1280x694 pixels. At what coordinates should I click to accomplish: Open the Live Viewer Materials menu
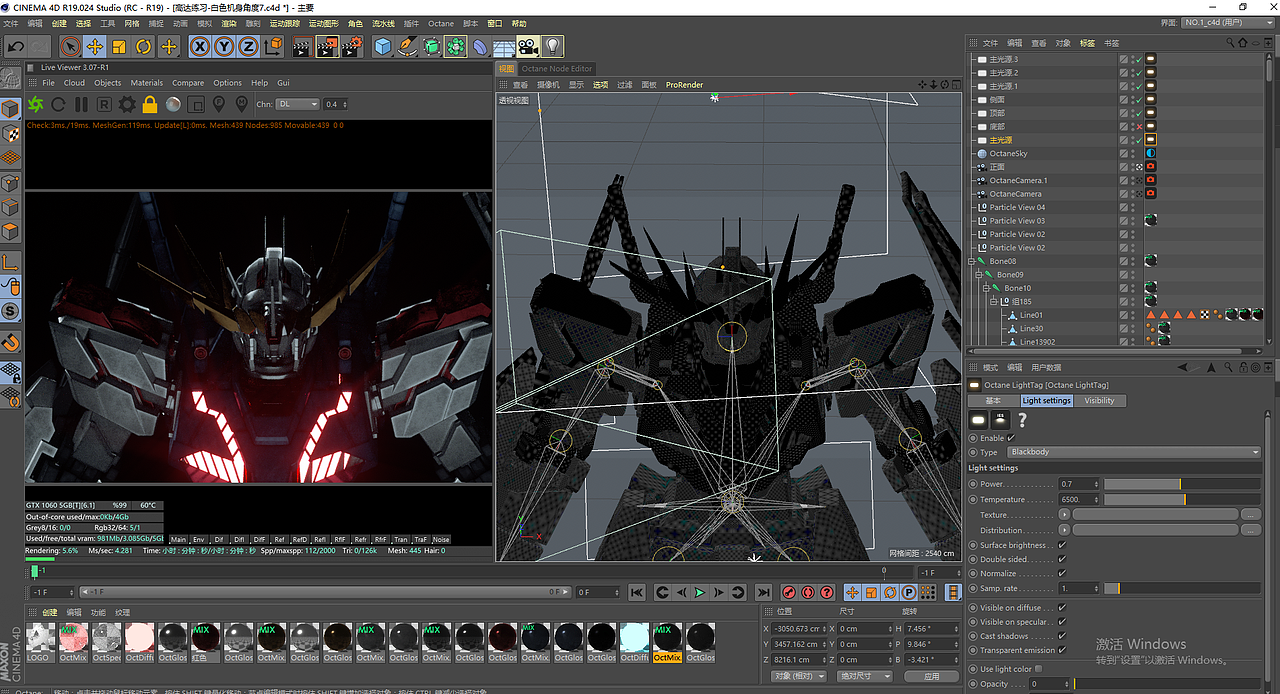147,83
